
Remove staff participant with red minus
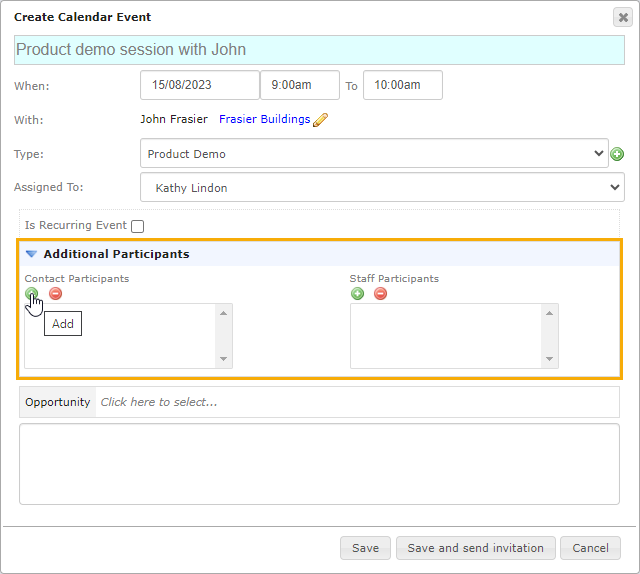click(x=380, y=294)
